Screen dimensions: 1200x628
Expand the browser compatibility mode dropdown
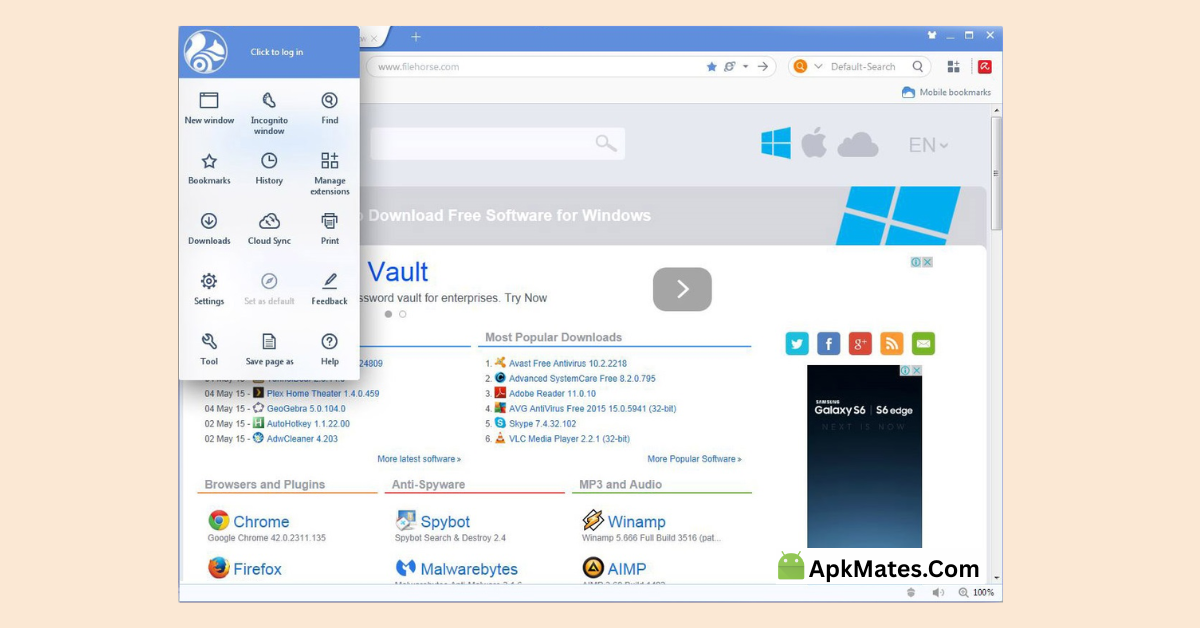(x=745, y=66)
